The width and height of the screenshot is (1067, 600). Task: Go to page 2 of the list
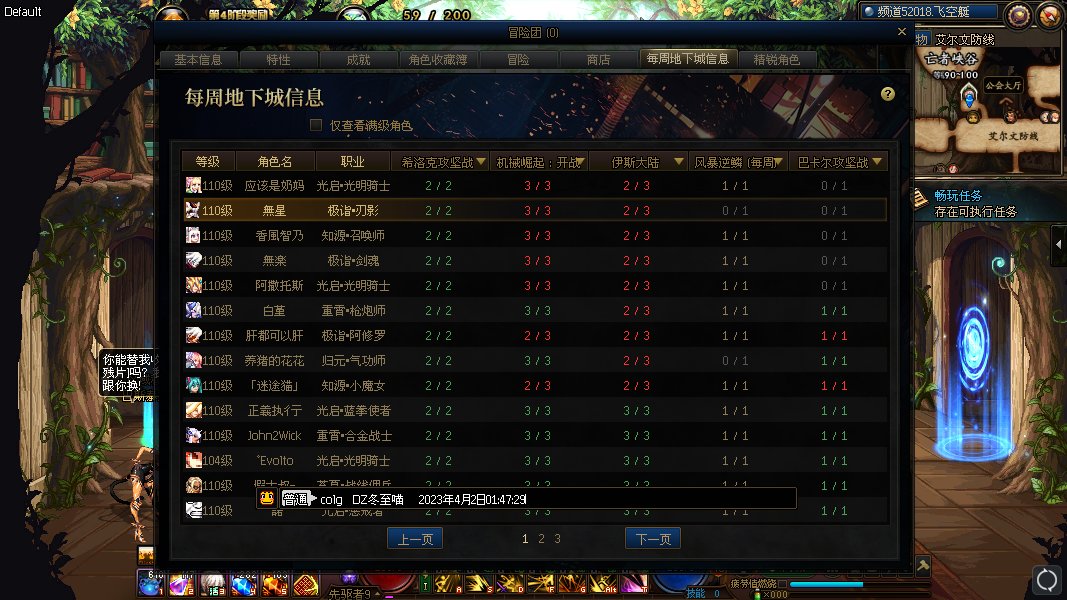pyautogui.click(x=541, y=539)
